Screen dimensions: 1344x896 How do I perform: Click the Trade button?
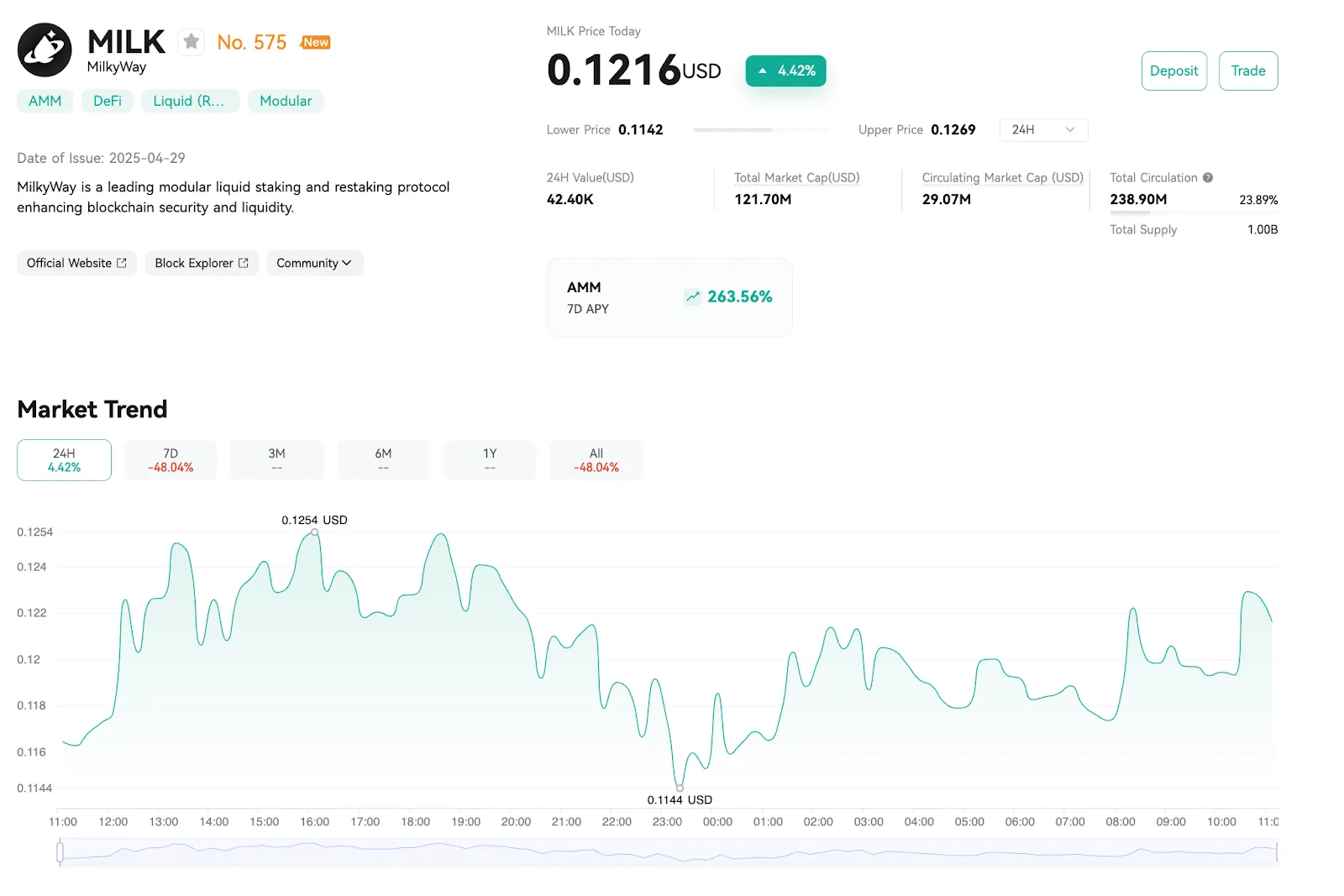(1248, 71)
